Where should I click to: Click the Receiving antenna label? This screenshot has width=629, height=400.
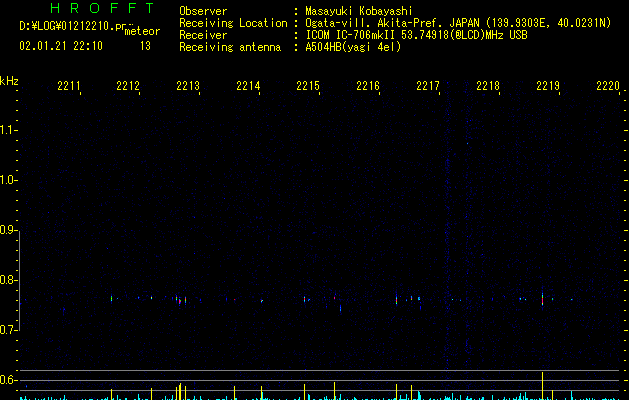230,47
